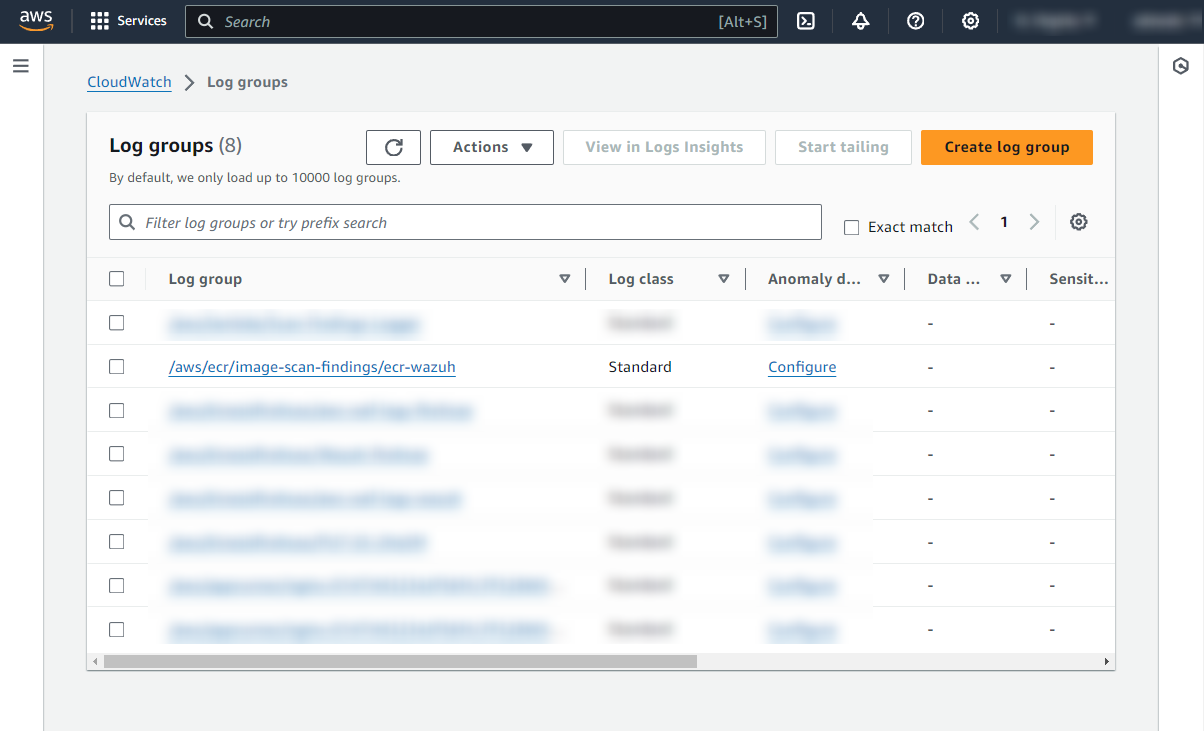Refresh the log groups list
1204x731 pixels.
point(393,147)
